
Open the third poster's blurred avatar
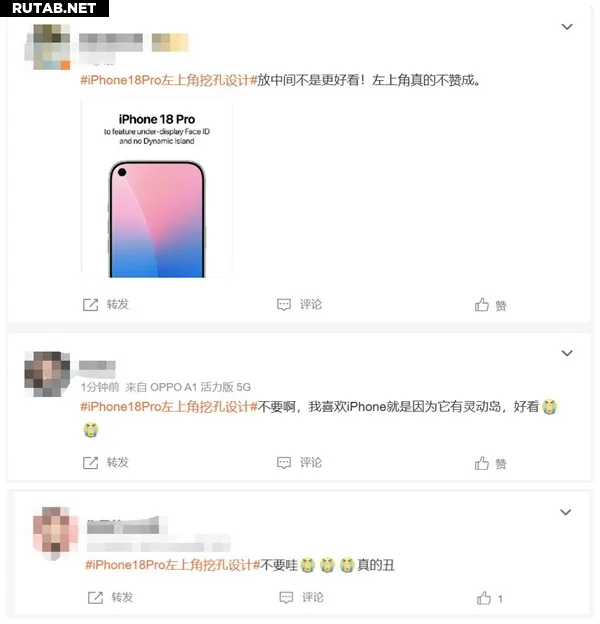(55, 531)
